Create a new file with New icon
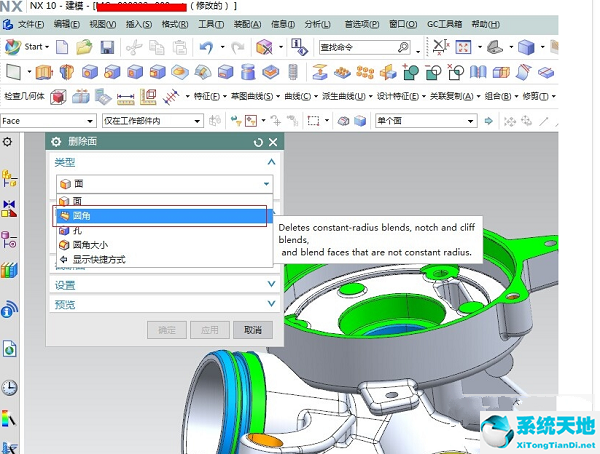 62,47
